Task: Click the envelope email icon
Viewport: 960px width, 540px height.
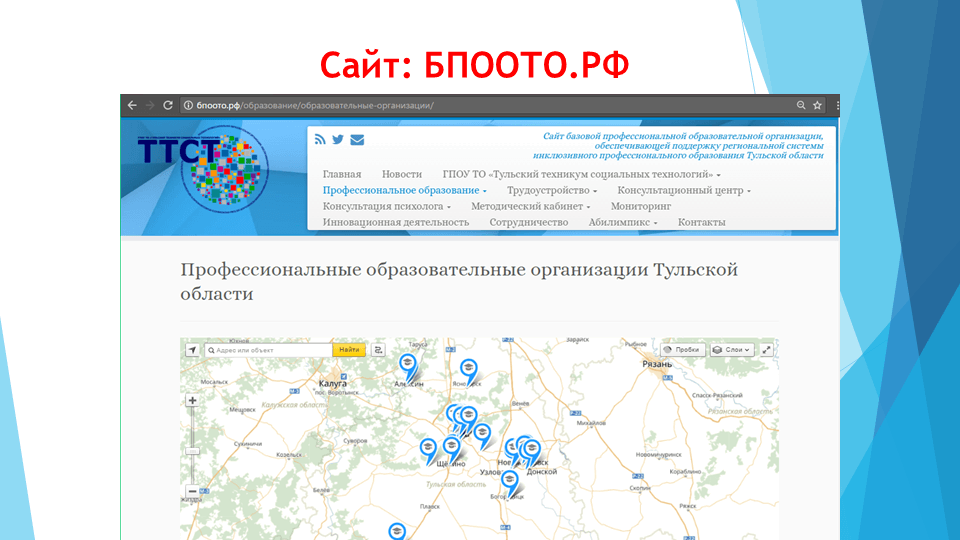Action: [x=357, y=140]
